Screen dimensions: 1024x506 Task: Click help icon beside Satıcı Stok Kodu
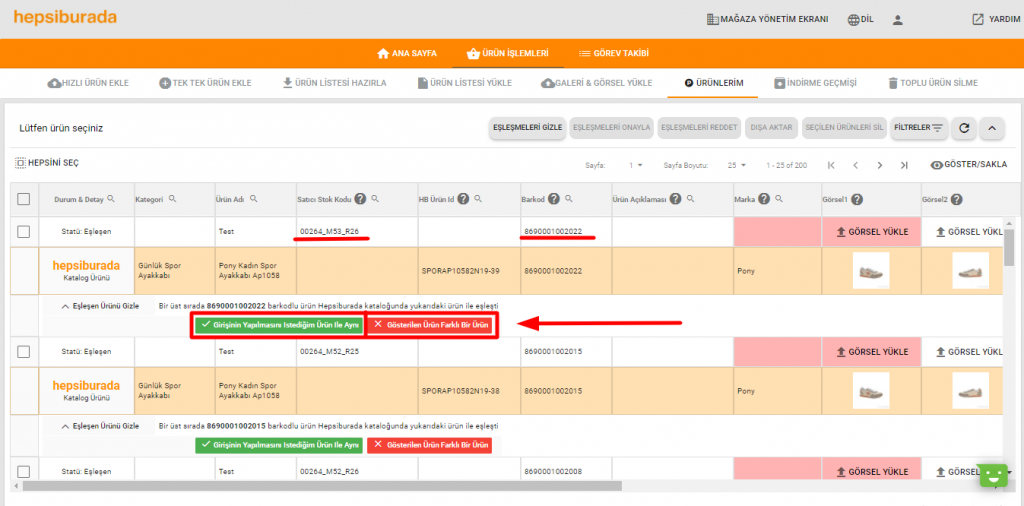360,199
